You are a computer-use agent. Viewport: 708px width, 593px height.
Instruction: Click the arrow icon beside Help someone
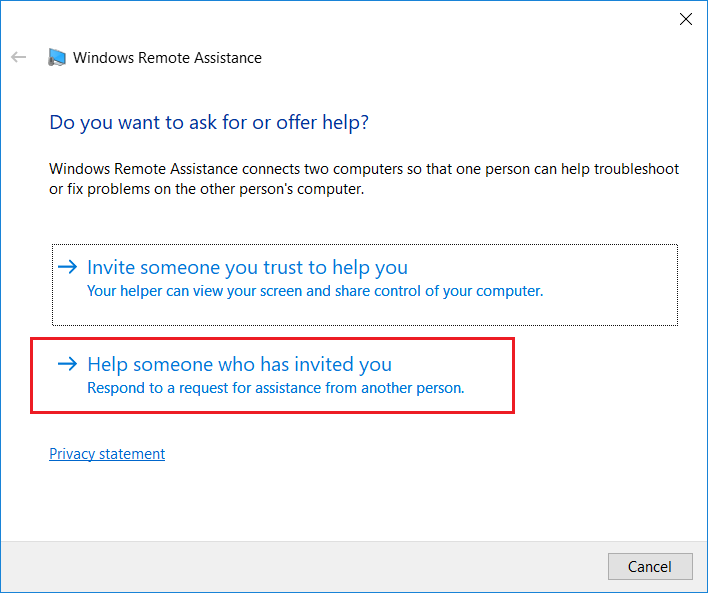point(68,364)
